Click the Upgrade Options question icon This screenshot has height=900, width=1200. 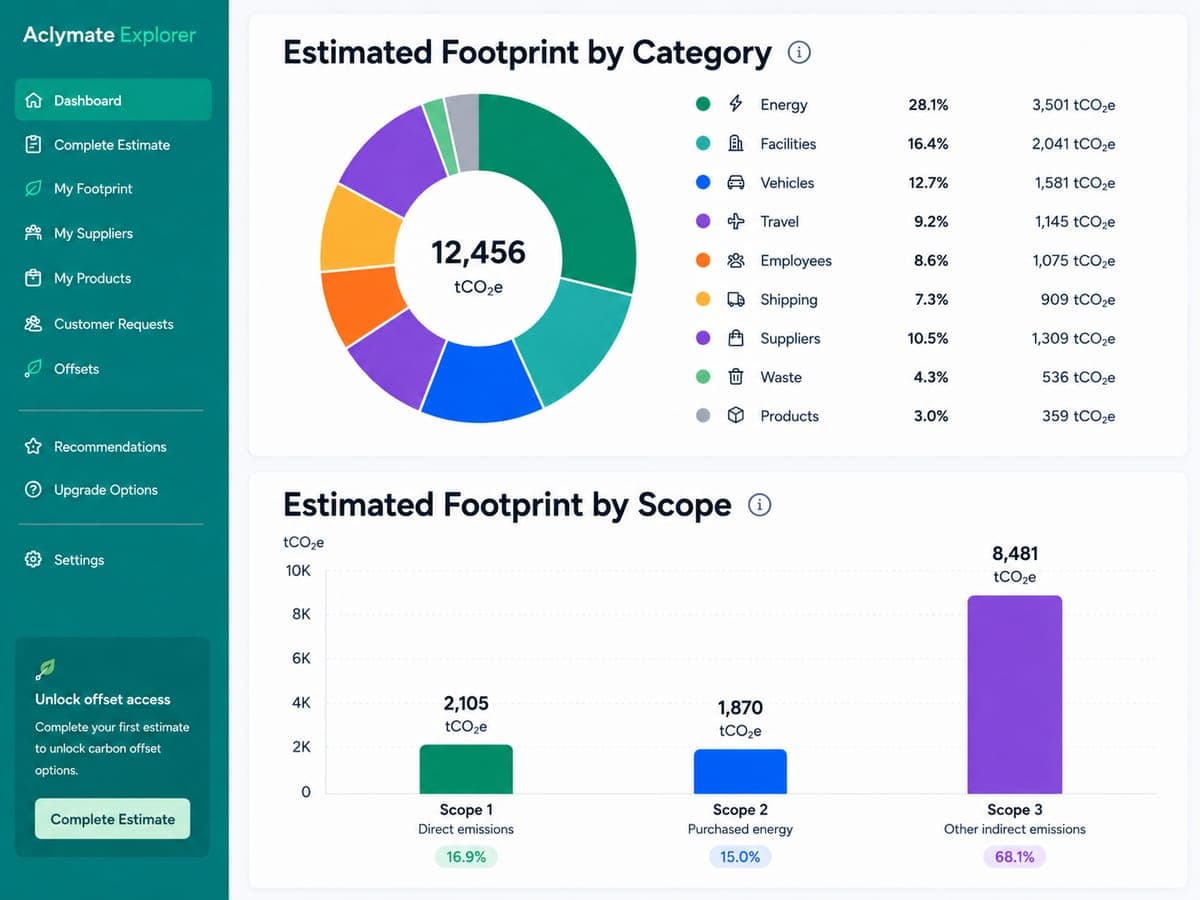[x=33, y=490]
